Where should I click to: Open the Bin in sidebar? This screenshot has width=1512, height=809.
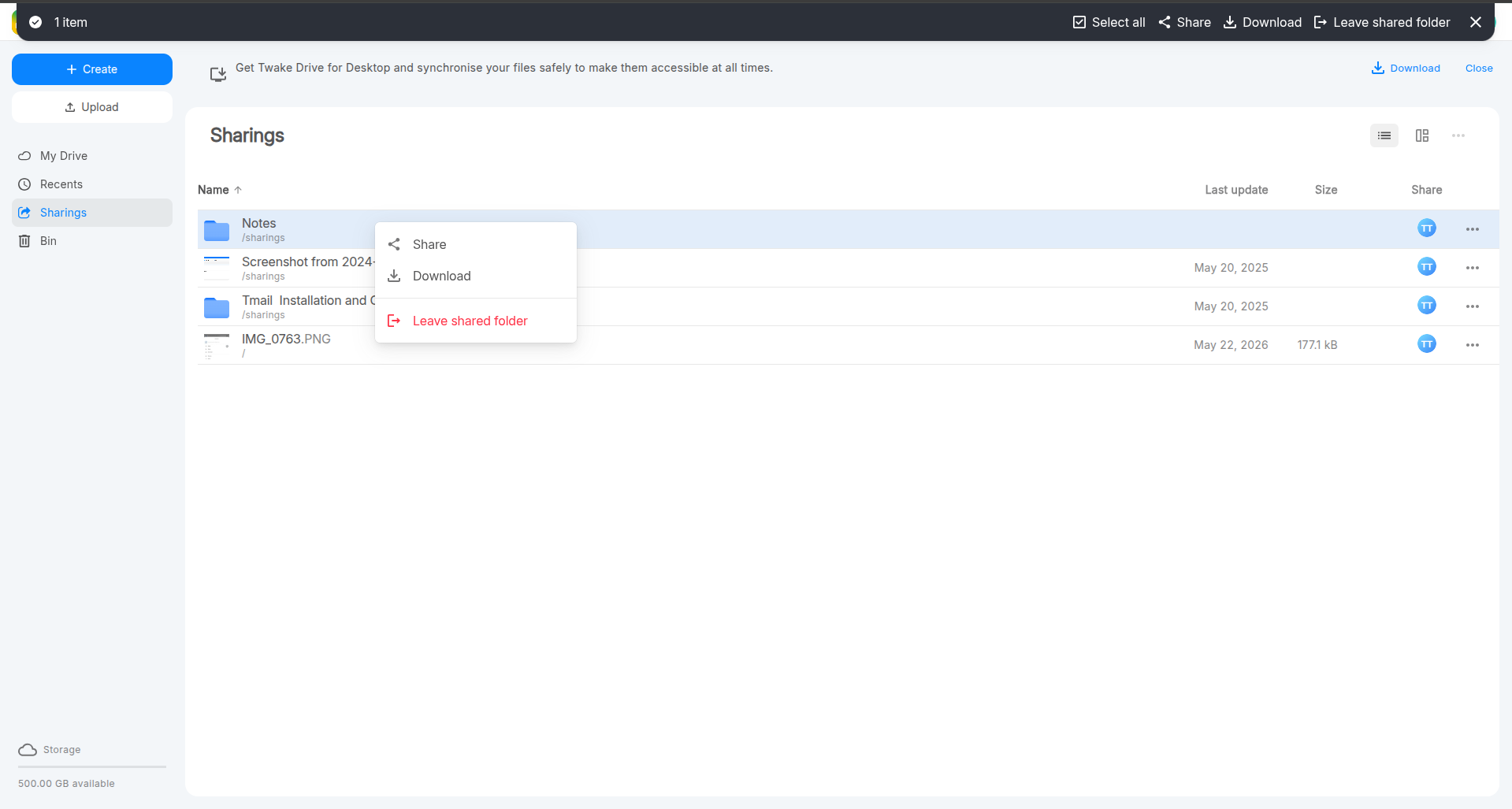[92, 241]
